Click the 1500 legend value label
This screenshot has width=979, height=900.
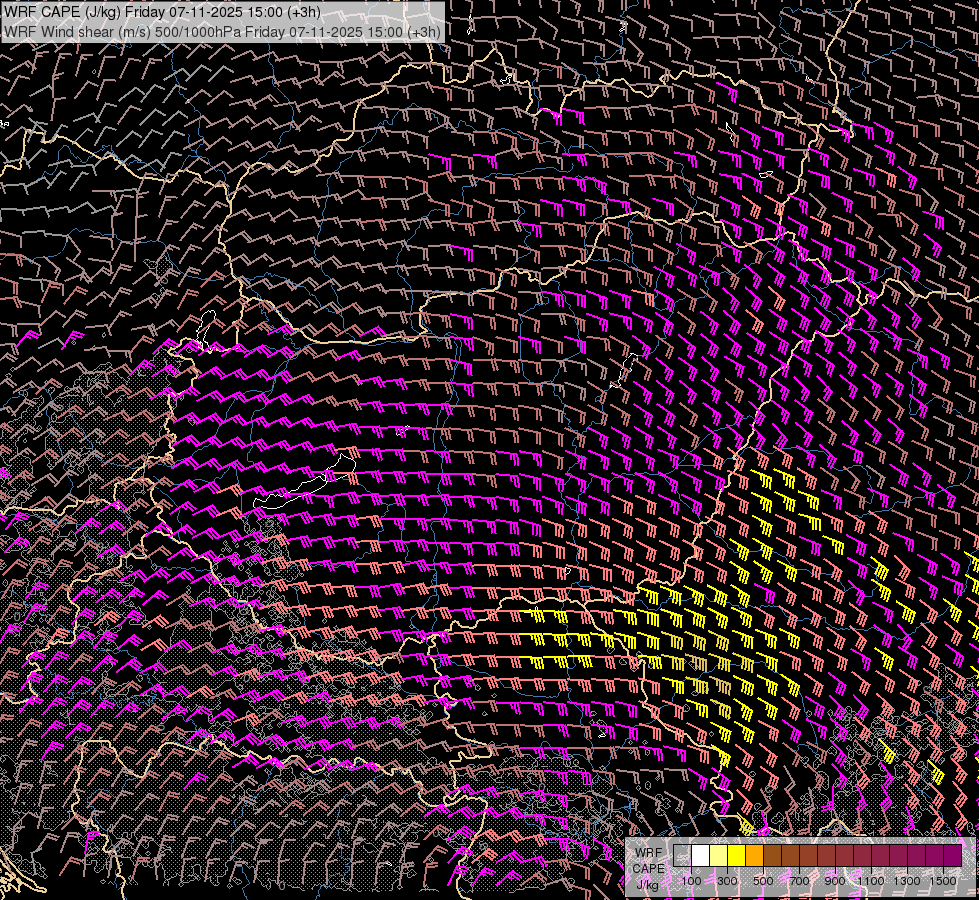(943, 881)
